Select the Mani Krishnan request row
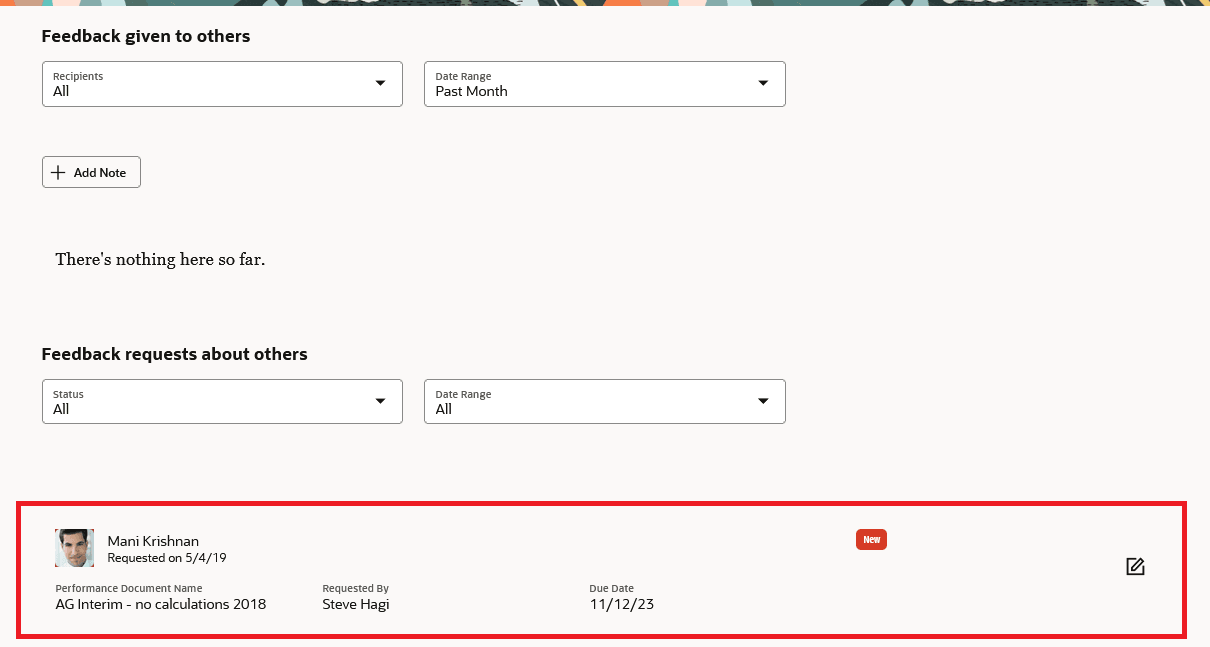The image size is (1210, 647). coord(600,570)
